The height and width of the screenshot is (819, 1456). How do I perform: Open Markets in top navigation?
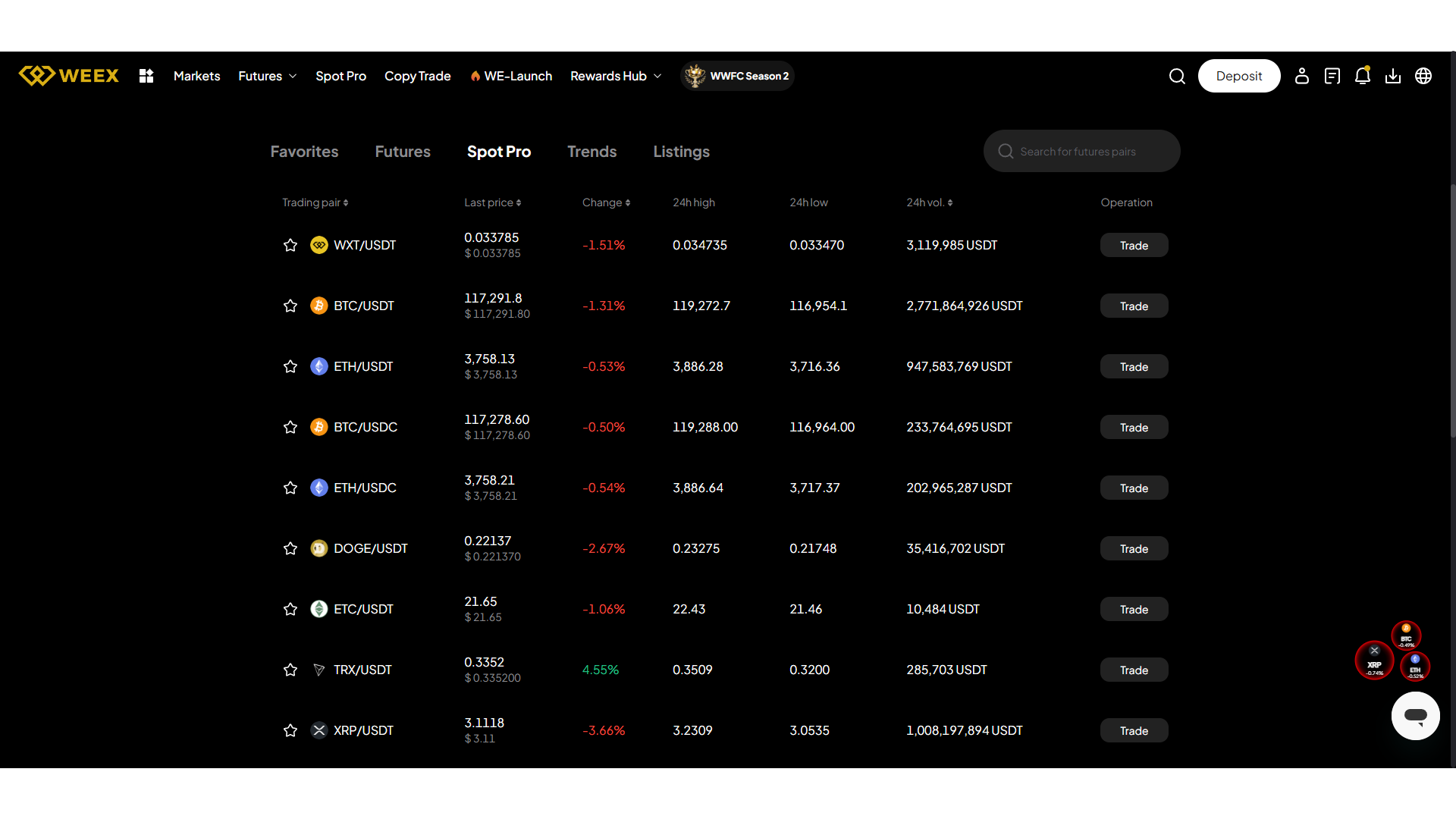pyautogui.click(x=196, y=76)
